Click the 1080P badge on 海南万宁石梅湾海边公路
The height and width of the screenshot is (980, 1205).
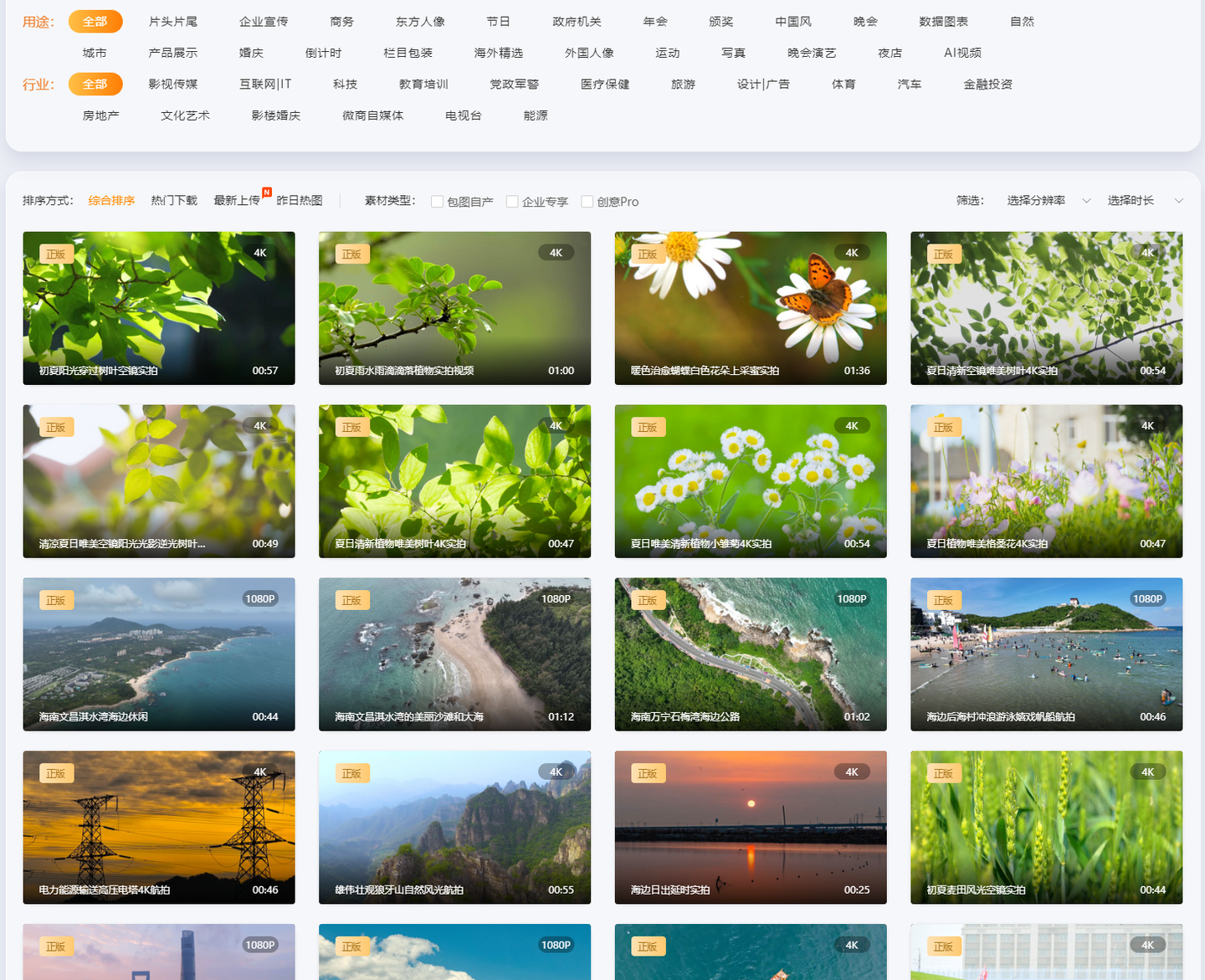pos(852,599)
